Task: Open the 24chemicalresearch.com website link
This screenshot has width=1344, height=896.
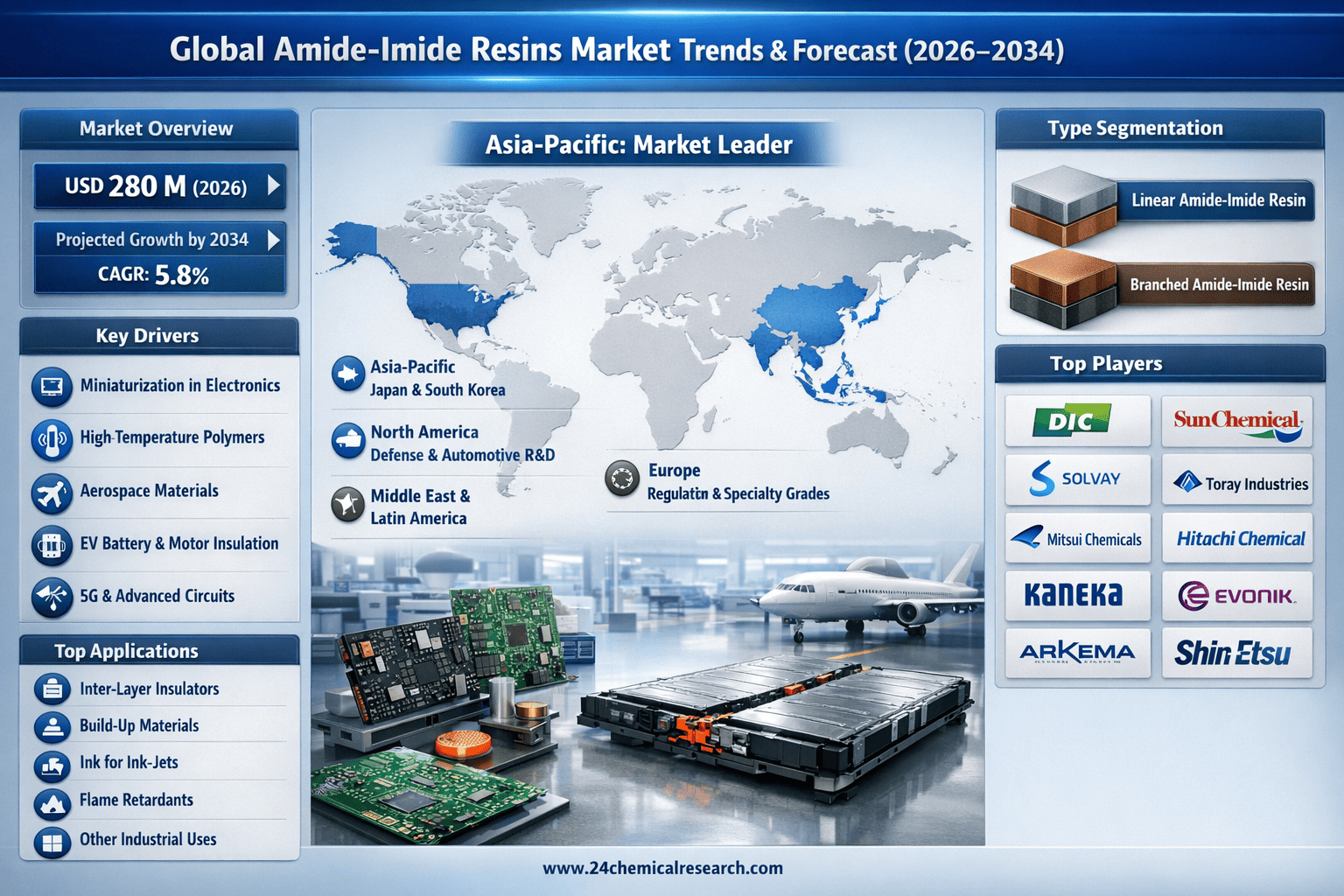Action: pyautogui.click(x=662, y=868)
